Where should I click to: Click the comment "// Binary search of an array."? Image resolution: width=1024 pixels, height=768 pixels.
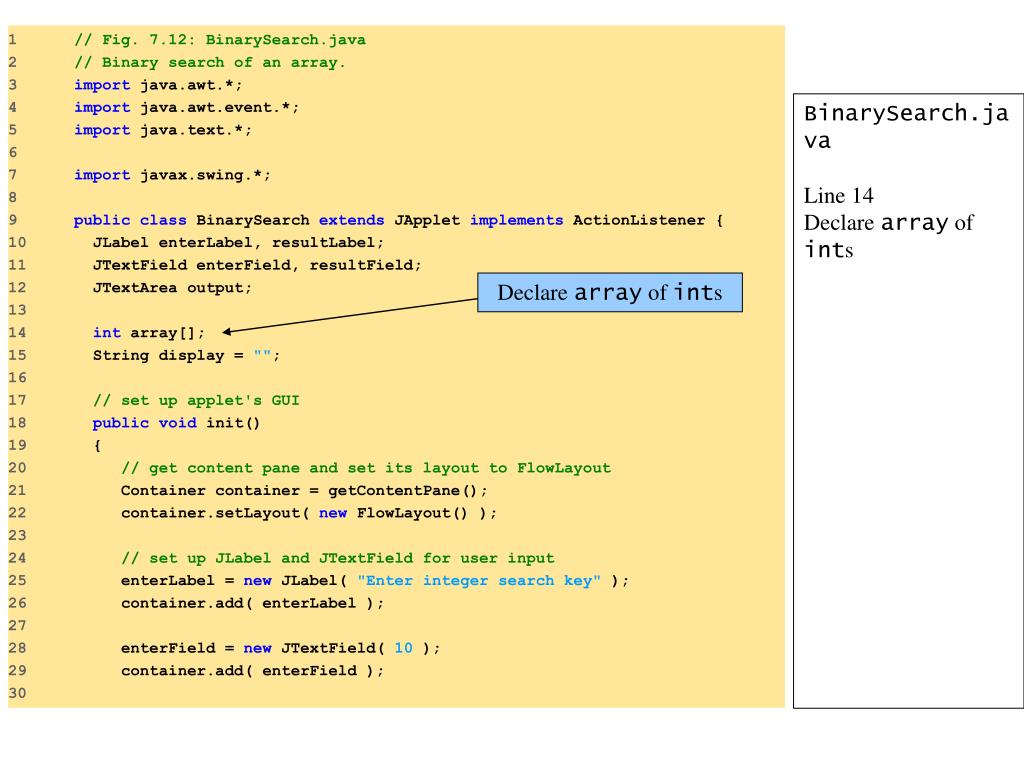210,63
